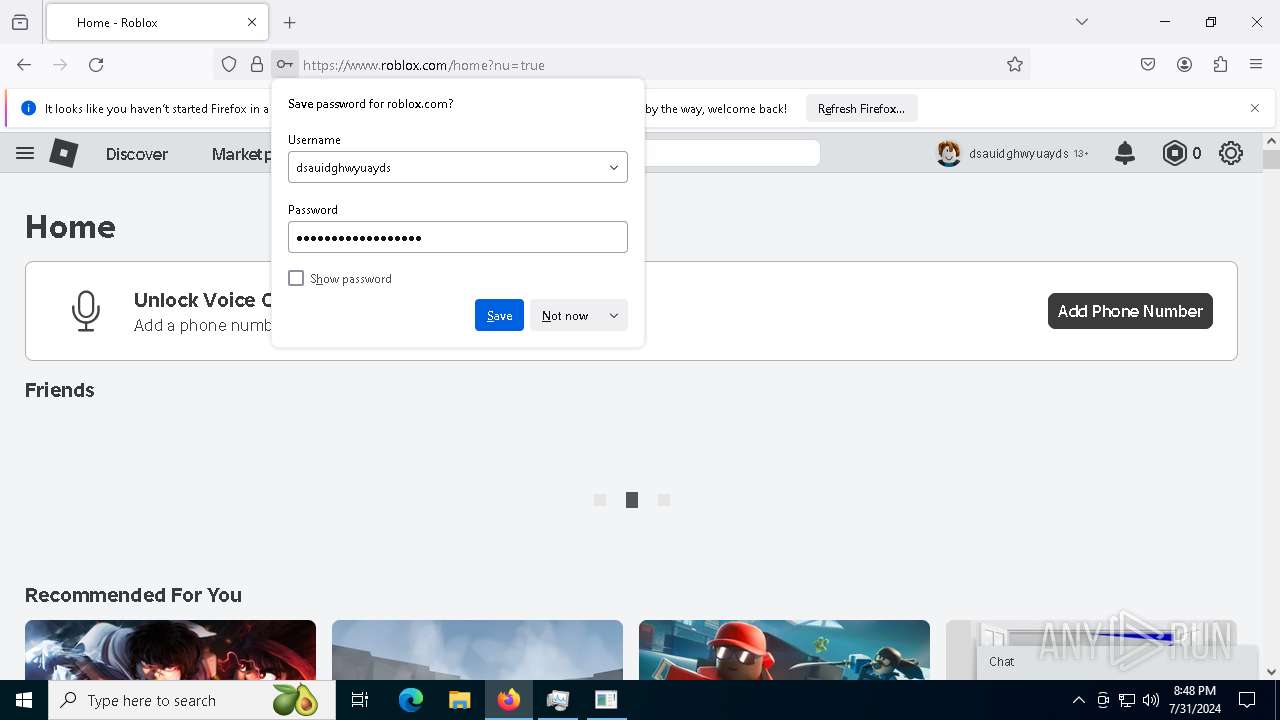1280x720 pixels.
Task: Open the red helmet game thumbnail
Action: (x=784, y=650)
